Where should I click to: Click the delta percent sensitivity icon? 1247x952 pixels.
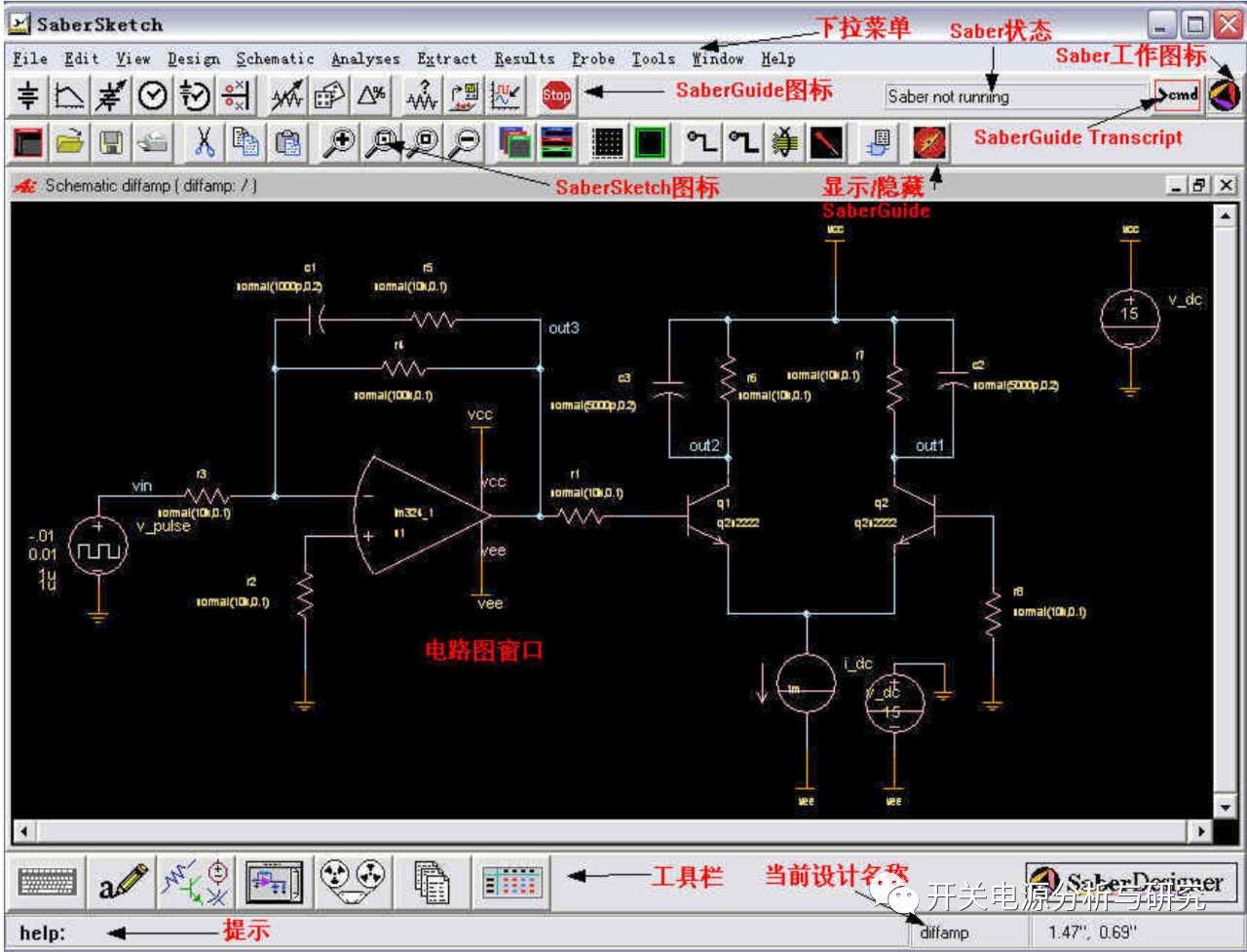[370, 95]
